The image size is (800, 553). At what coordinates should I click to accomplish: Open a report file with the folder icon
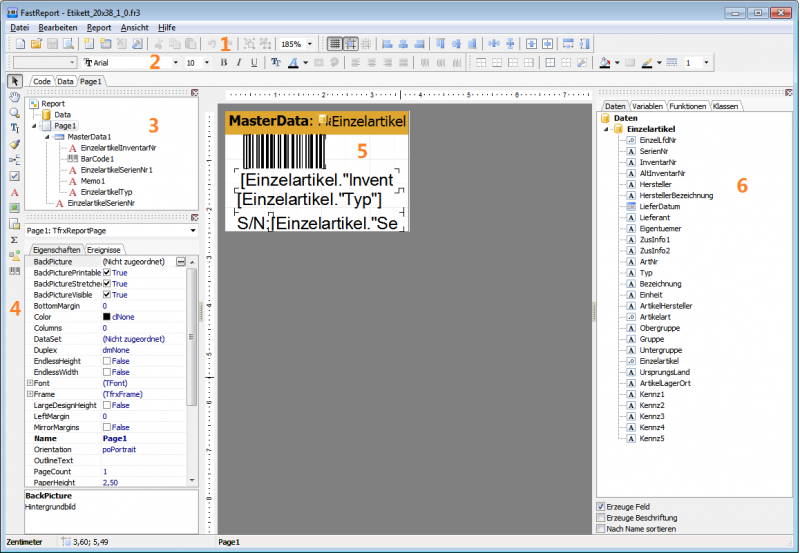[36, 44]
